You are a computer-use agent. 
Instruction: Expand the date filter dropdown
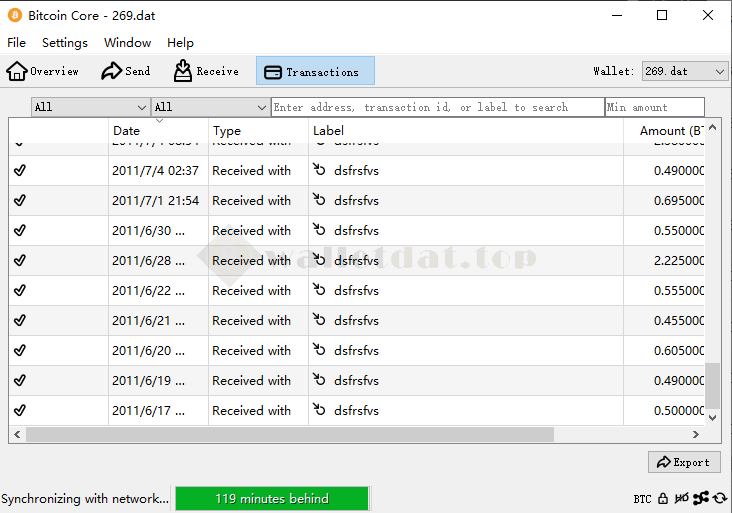(90, 107)
